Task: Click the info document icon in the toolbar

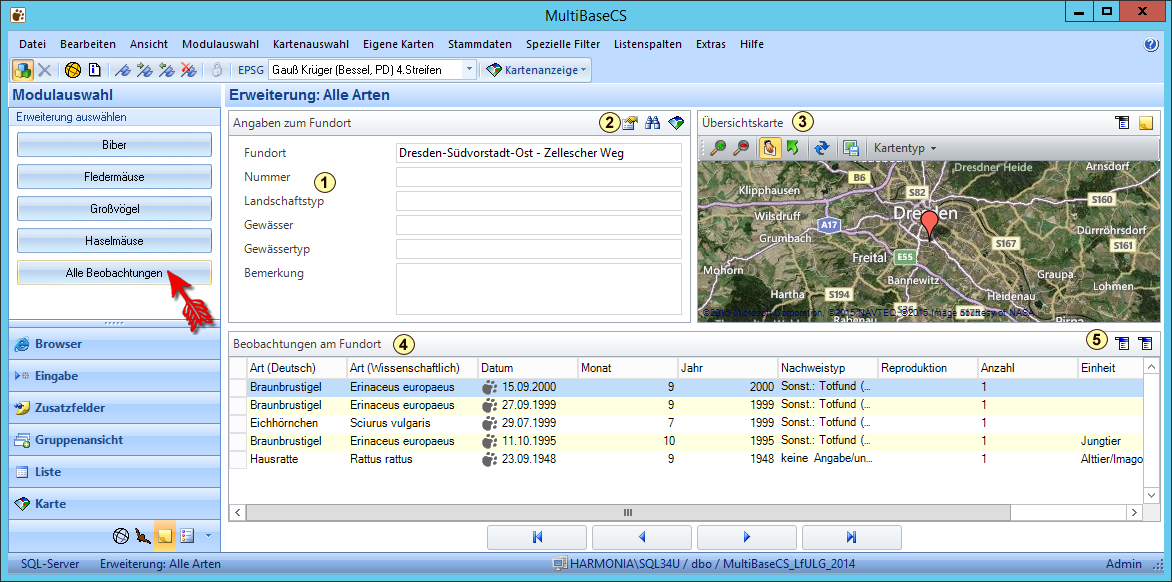Action: (94, 70)
